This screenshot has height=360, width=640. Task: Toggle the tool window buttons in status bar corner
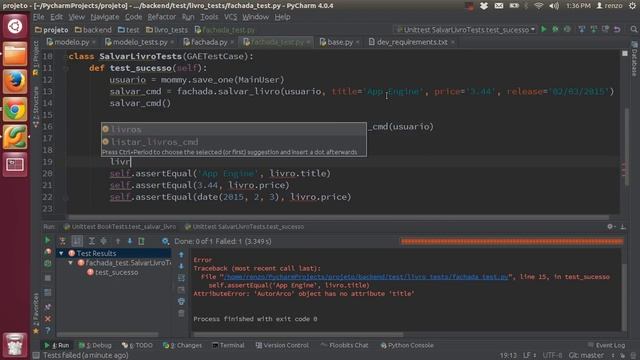point(36,355)
